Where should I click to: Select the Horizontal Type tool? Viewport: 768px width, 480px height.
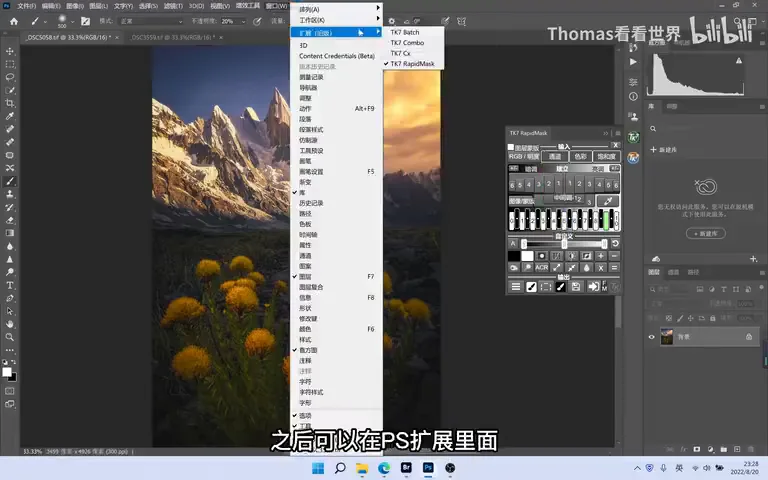click(10, 285)
